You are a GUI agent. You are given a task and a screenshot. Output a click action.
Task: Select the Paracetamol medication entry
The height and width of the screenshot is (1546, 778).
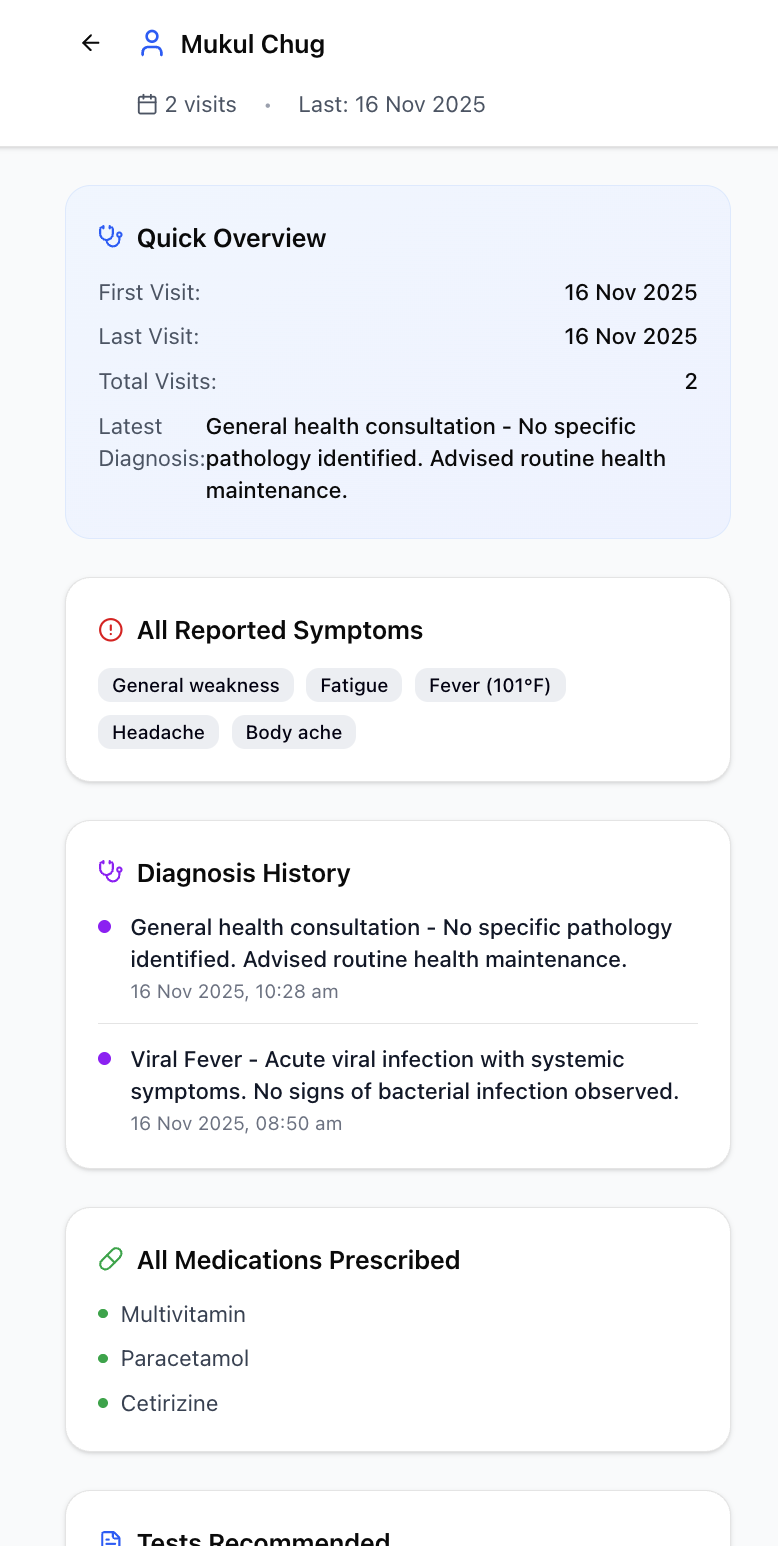(184, 1358)
